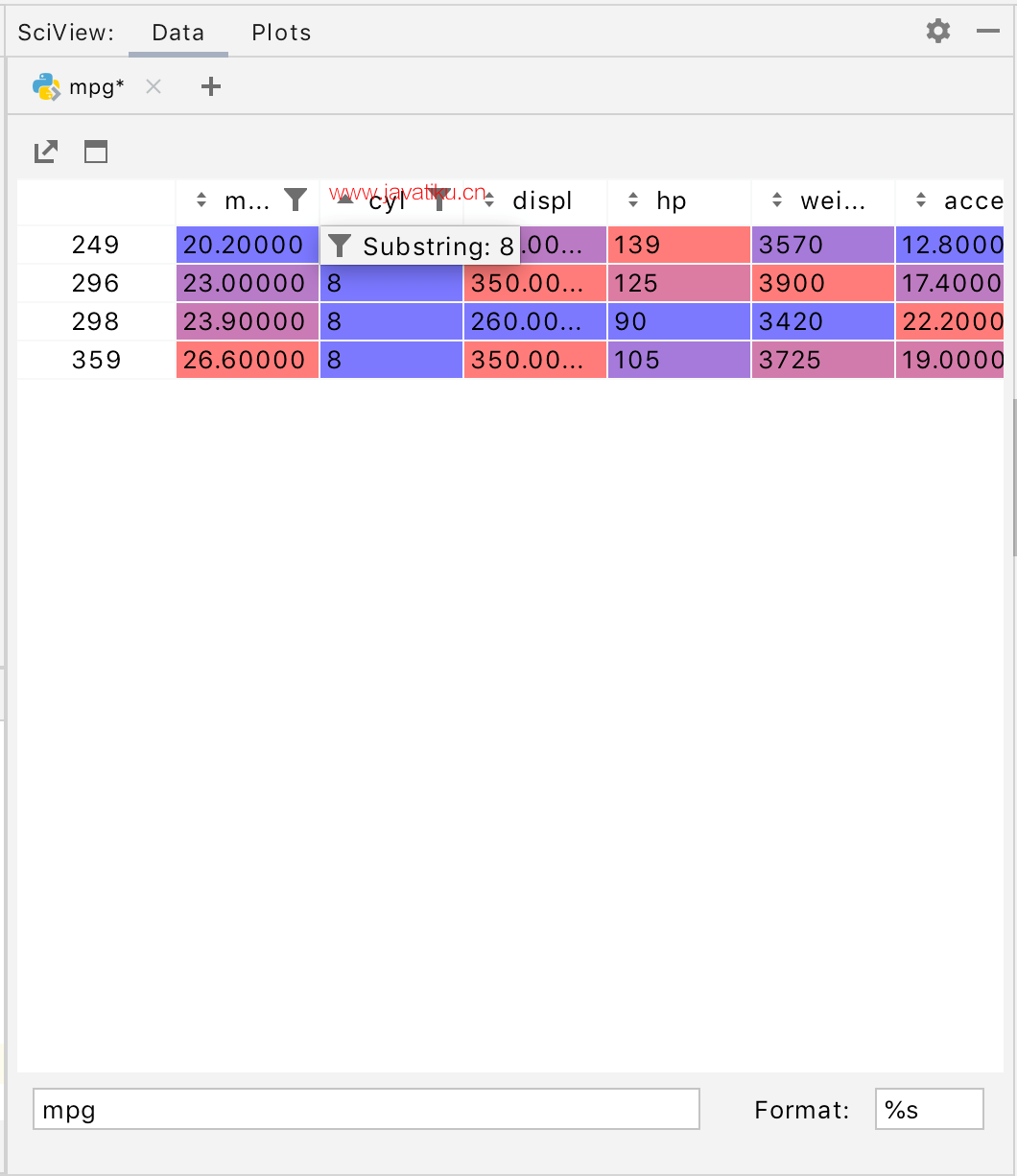The image size is (1017, 1176).
Task: Select cell 20.20000 in mpg column
Action: (x=248, y=245)
